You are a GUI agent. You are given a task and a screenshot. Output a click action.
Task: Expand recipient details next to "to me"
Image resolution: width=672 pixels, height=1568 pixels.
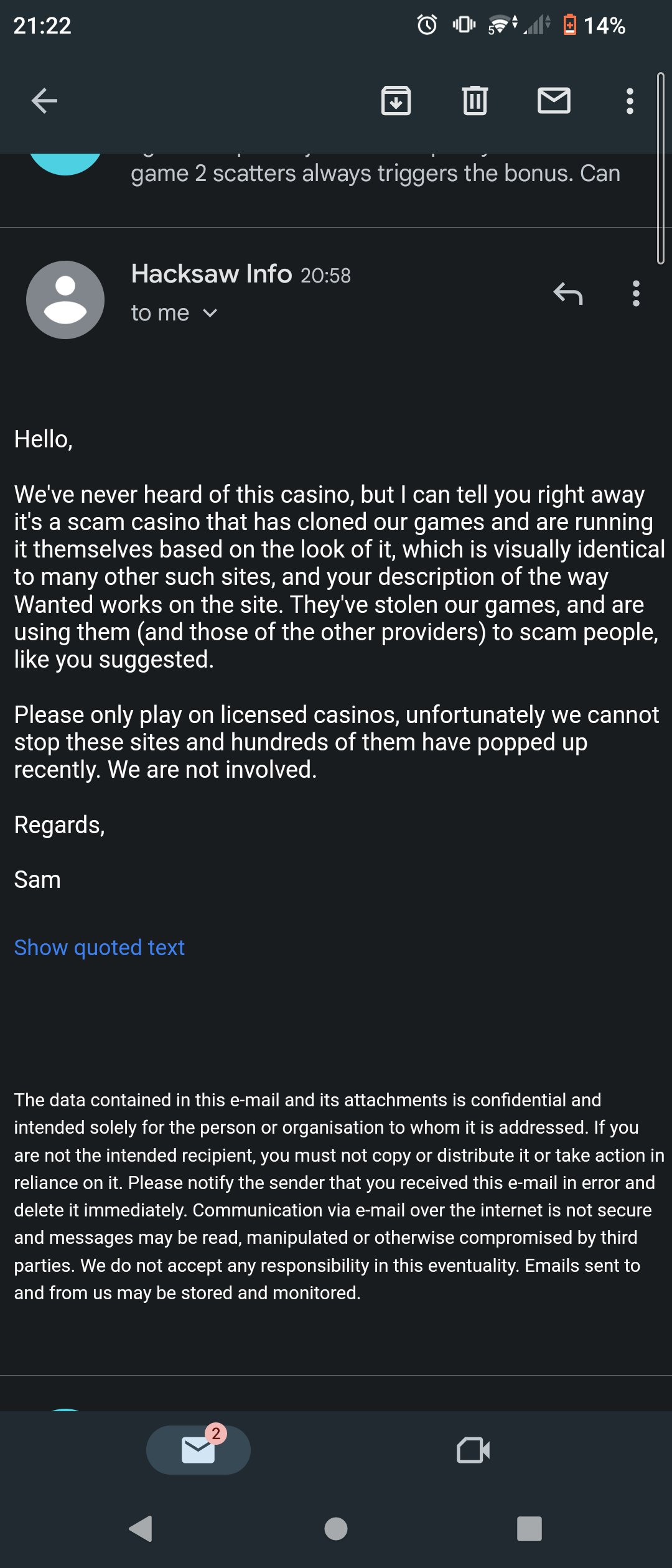tap(210, 313)
